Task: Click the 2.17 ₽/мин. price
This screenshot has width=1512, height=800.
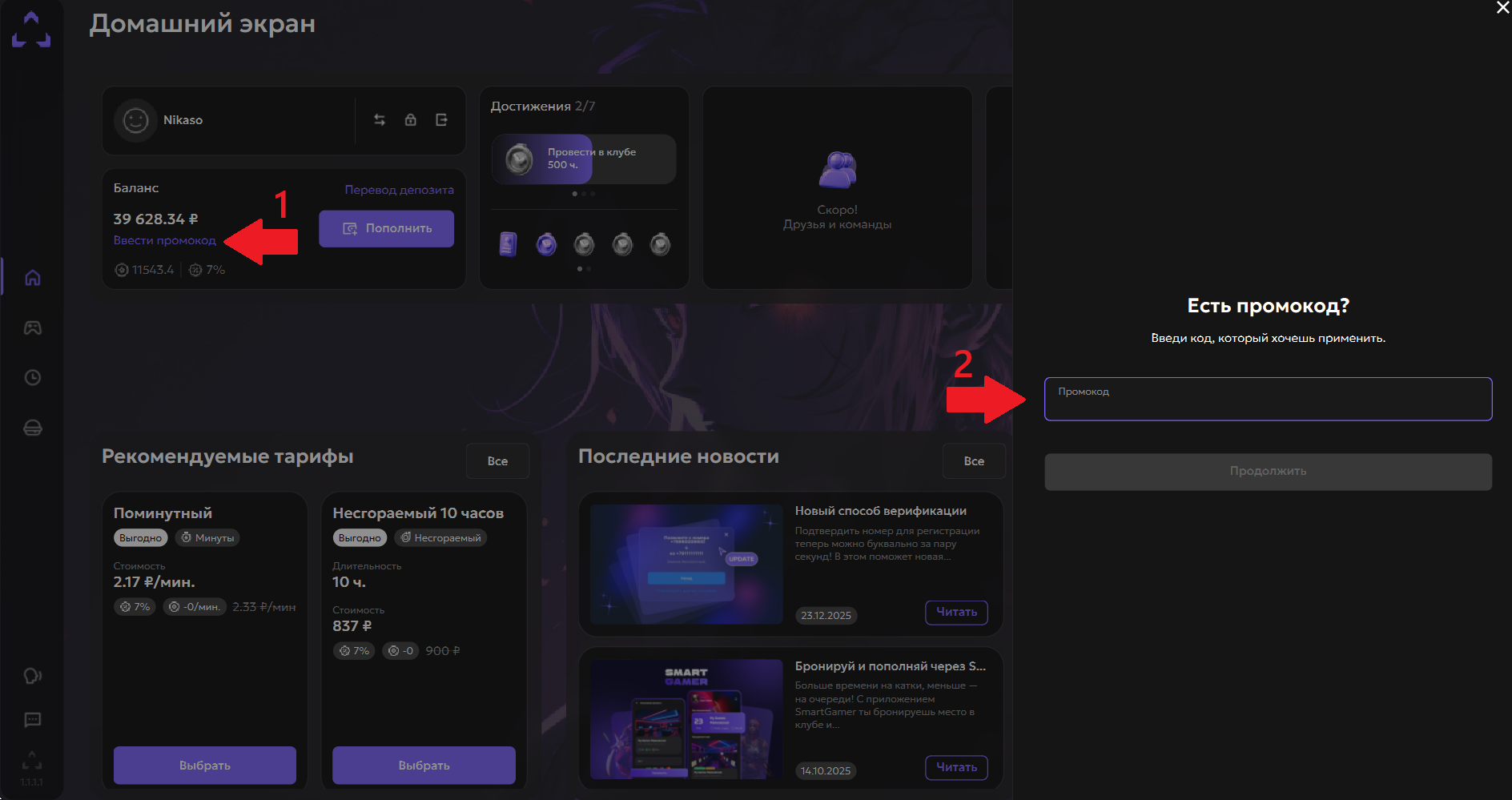Action: pos(154,582)
